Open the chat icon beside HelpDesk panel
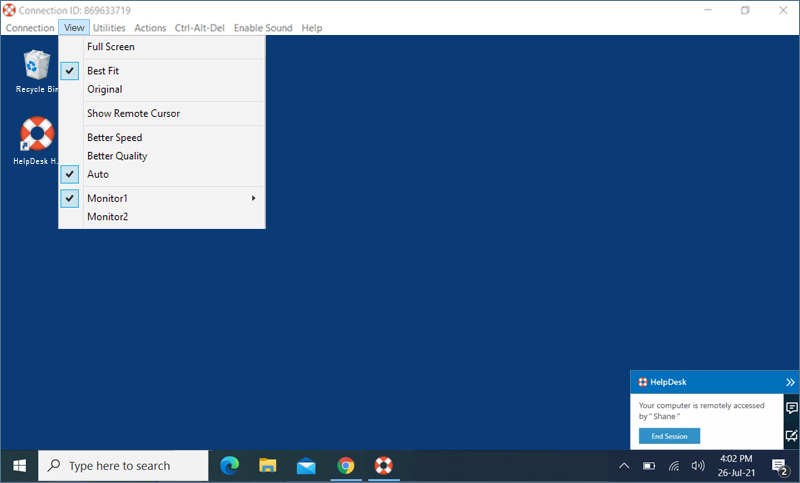This screenshot has width=800, height=483. click(x=791, y=408)
